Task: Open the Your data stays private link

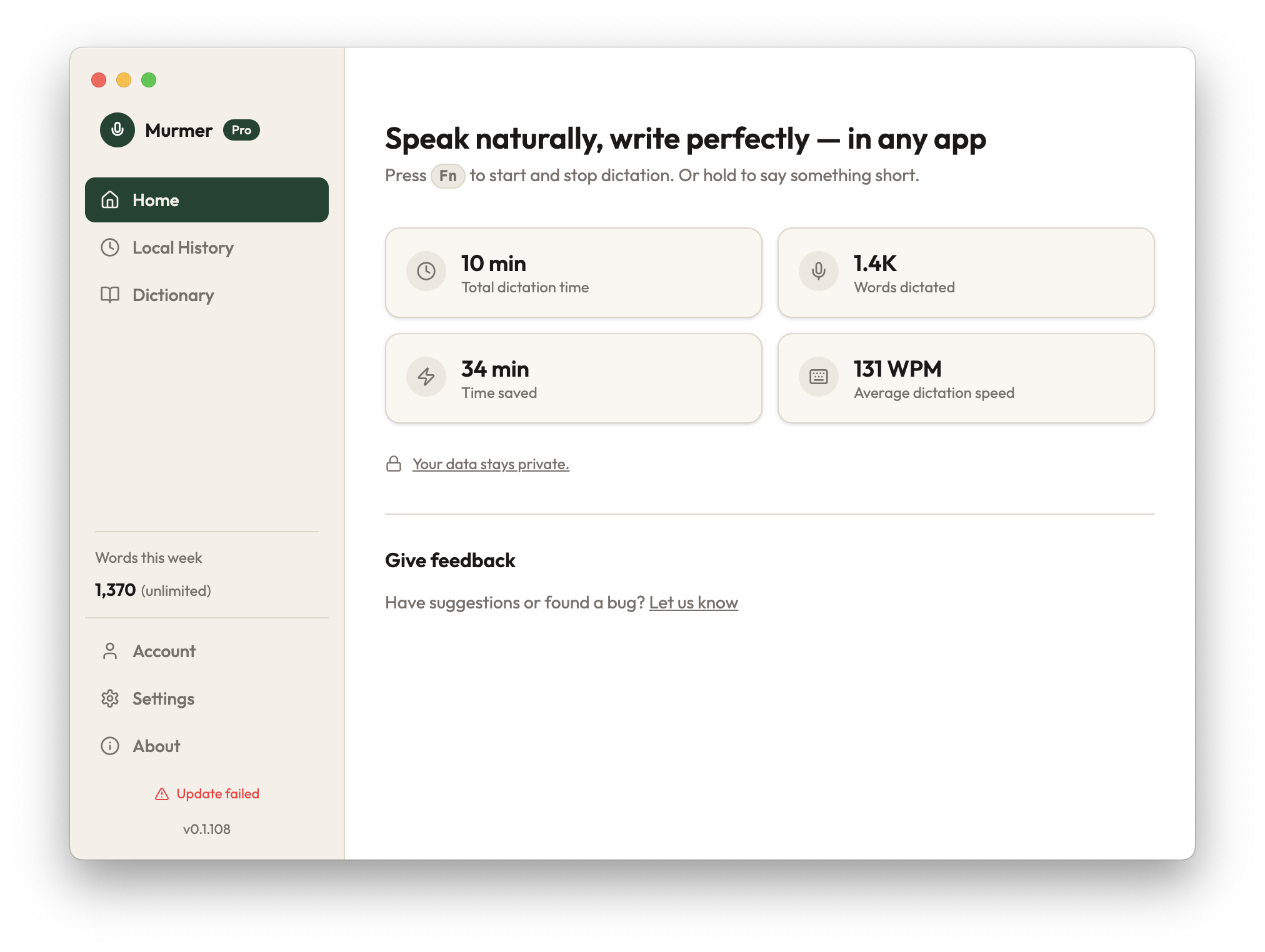Action: [x=490, y=464]
